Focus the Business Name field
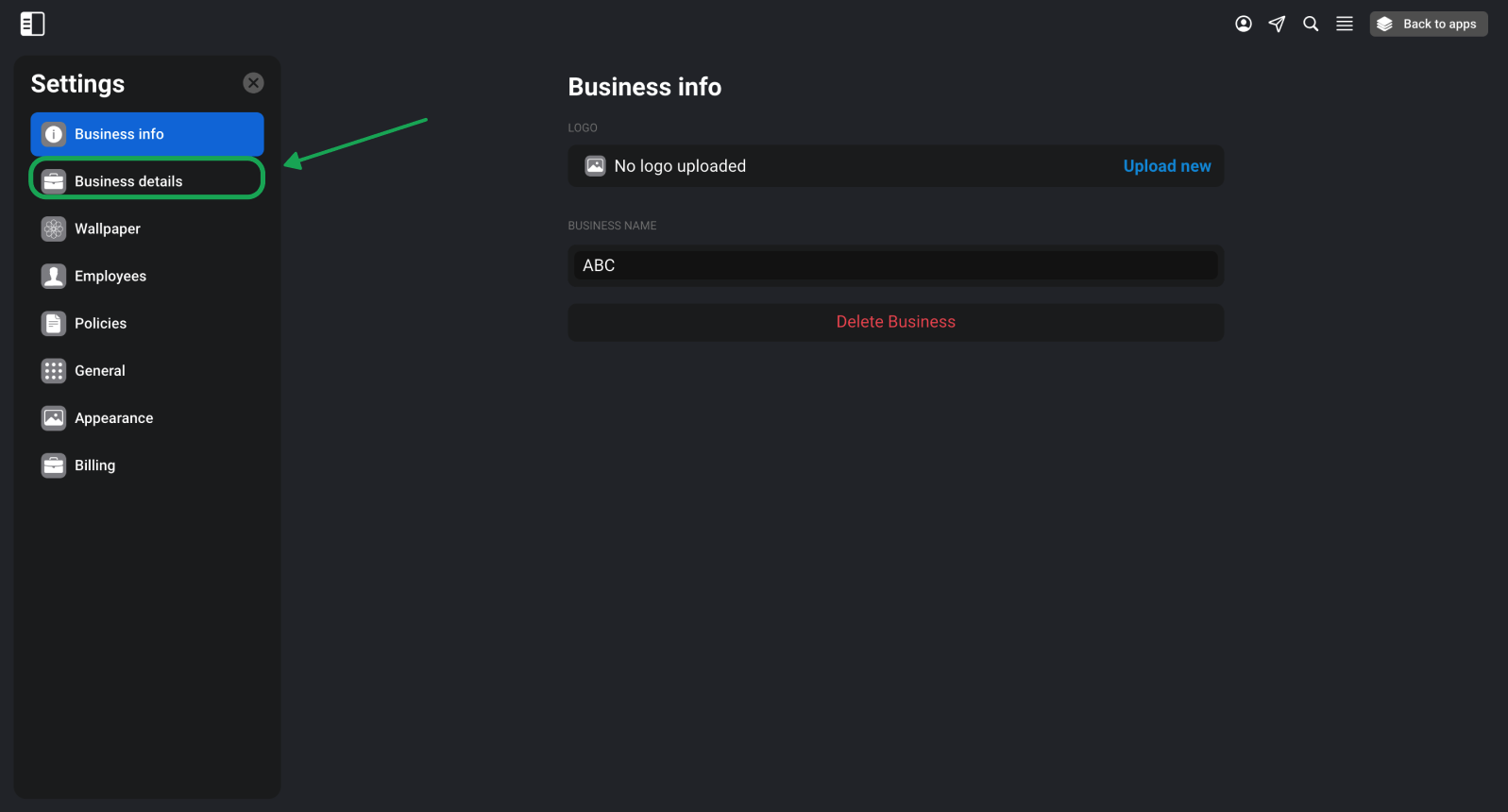This screenshot has height=812, width=1508. 895,265
